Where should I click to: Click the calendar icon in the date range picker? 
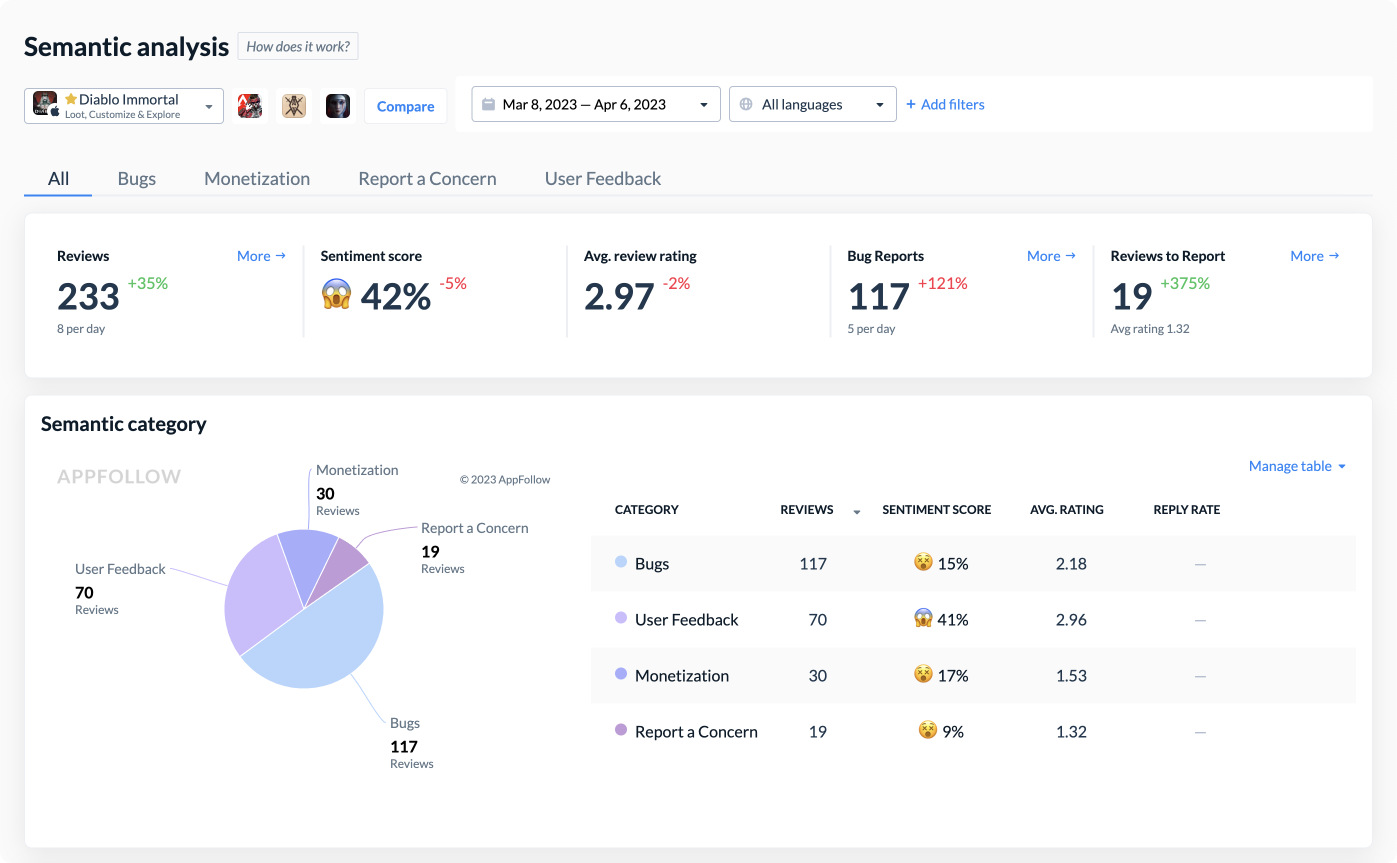click(487, 104)
